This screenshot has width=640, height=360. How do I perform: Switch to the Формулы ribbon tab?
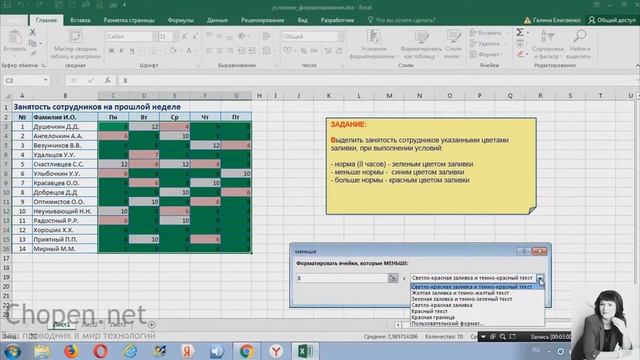(x=180, y=20)
